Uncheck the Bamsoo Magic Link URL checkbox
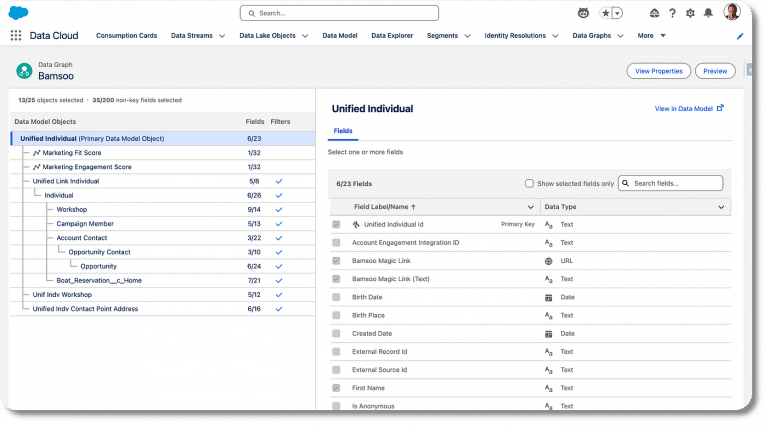 click(x=336, y=260)
